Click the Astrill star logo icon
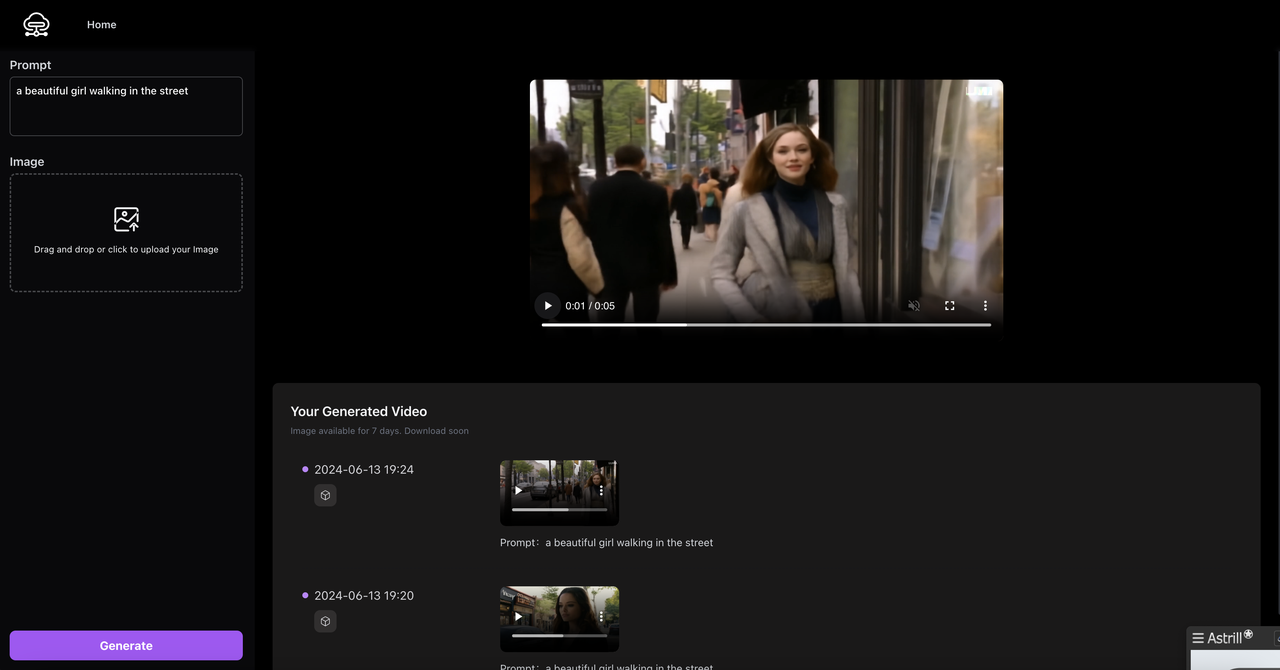1280x670 pixels. pyautogui.click(x=1248, y=634)
